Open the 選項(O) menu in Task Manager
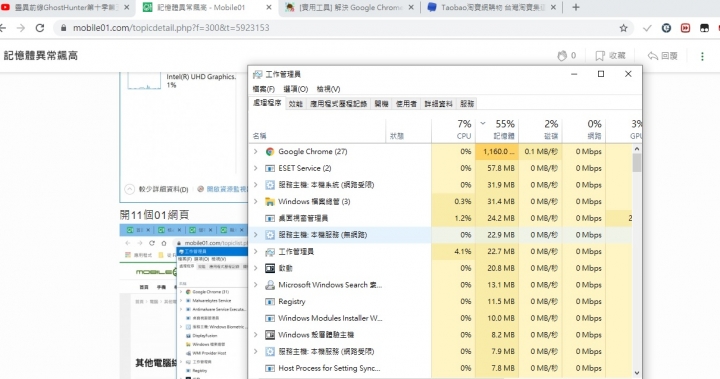720x379 pixels. click(x=296, y=89)
